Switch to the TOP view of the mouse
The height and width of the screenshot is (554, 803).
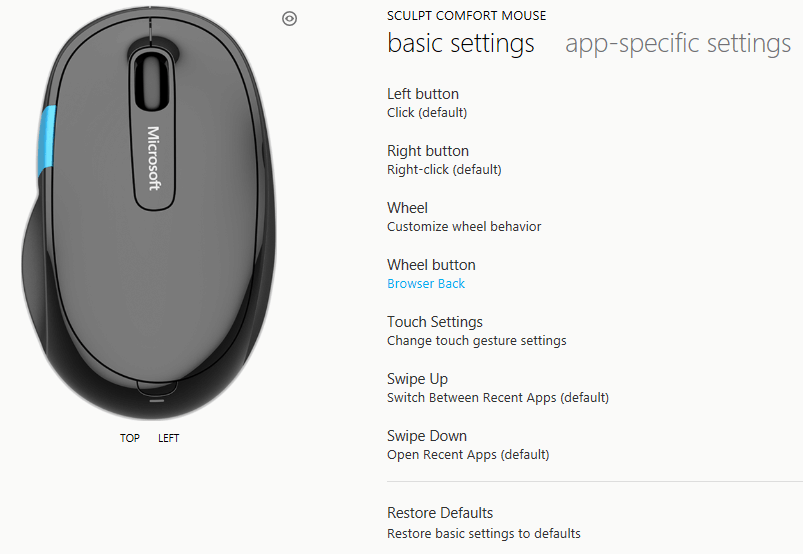point(130,438)
